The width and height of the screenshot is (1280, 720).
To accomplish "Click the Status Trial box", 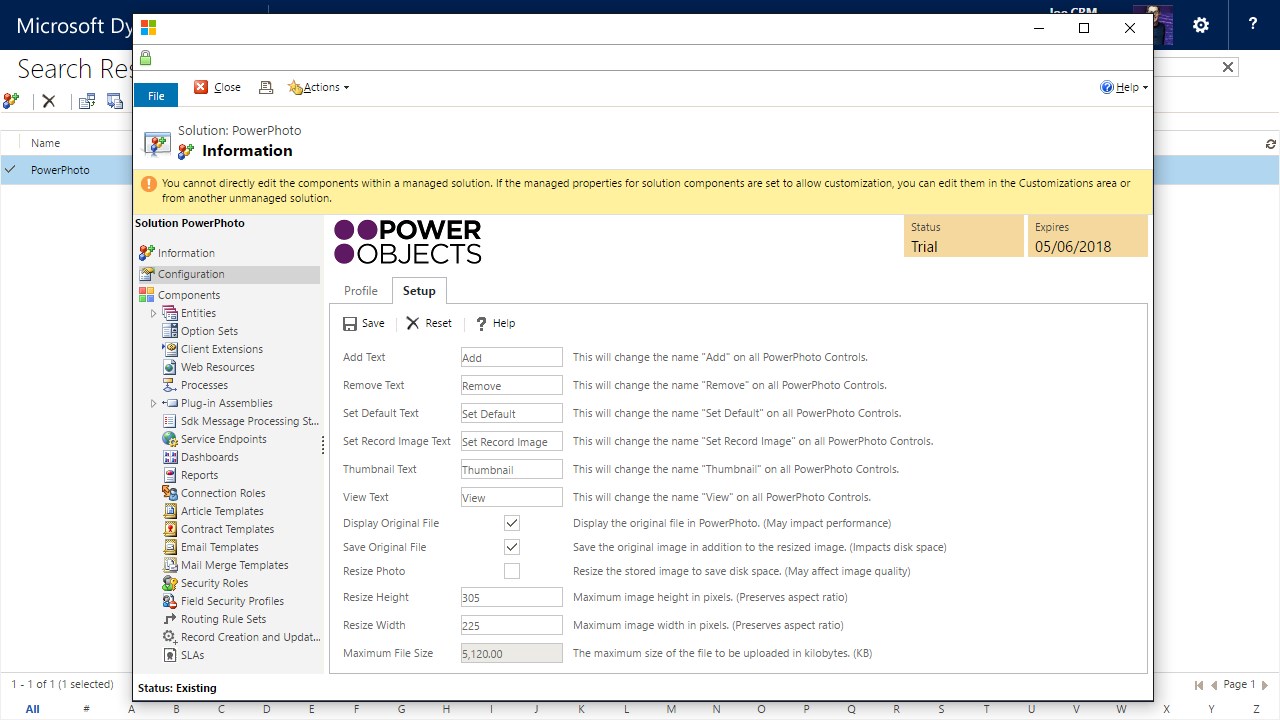I will coord(964,236).
